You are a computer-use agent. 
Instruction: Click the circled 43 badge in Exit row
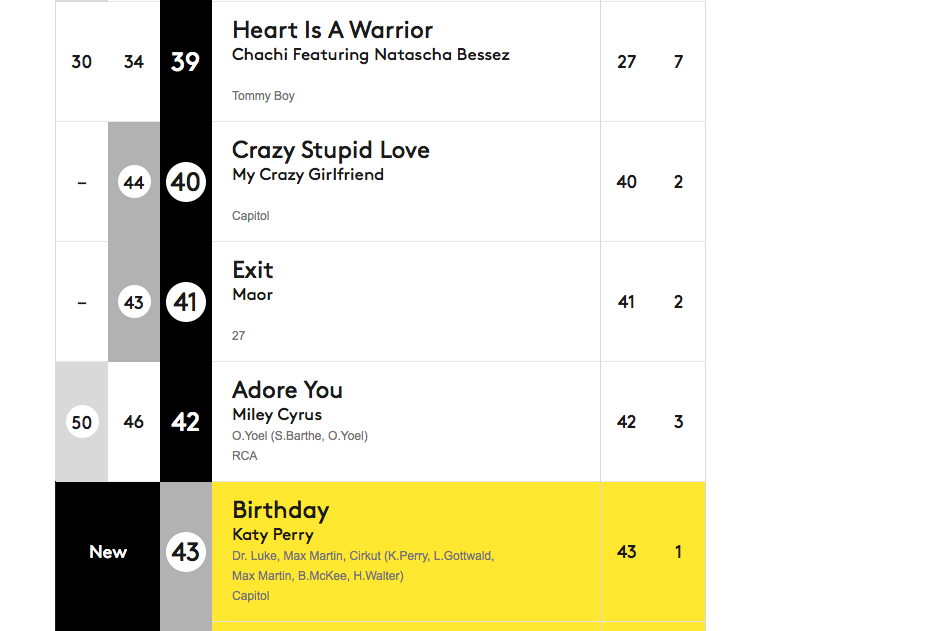(134, 302)
